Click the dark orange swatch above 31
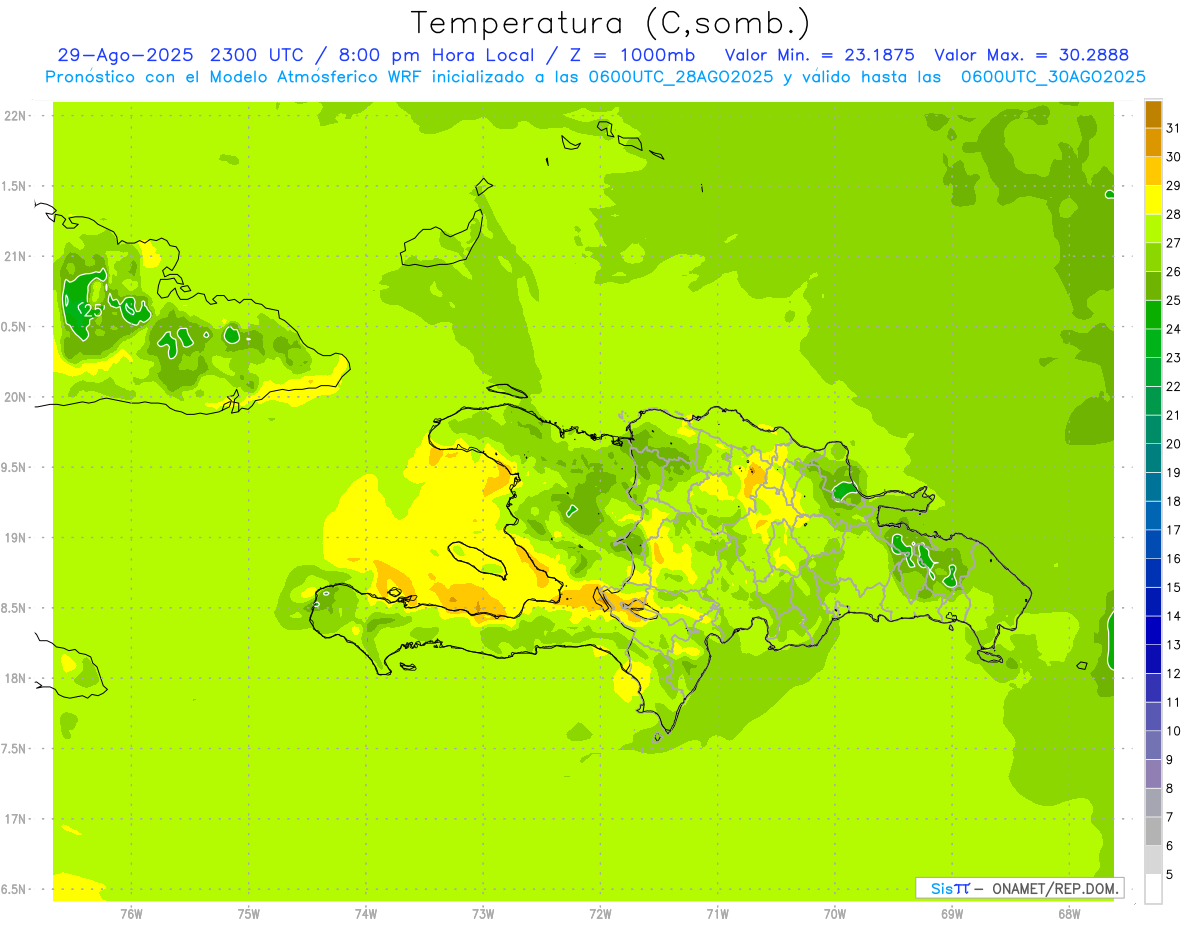Viewport: 1200px width, 927px height. coord(1153,114)
